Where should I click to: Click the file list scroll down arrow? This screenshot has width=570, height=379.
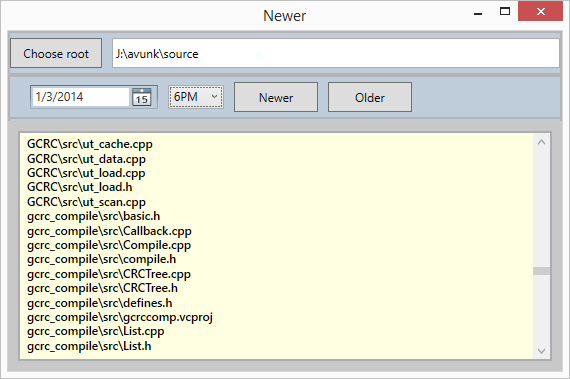(541, 351)
